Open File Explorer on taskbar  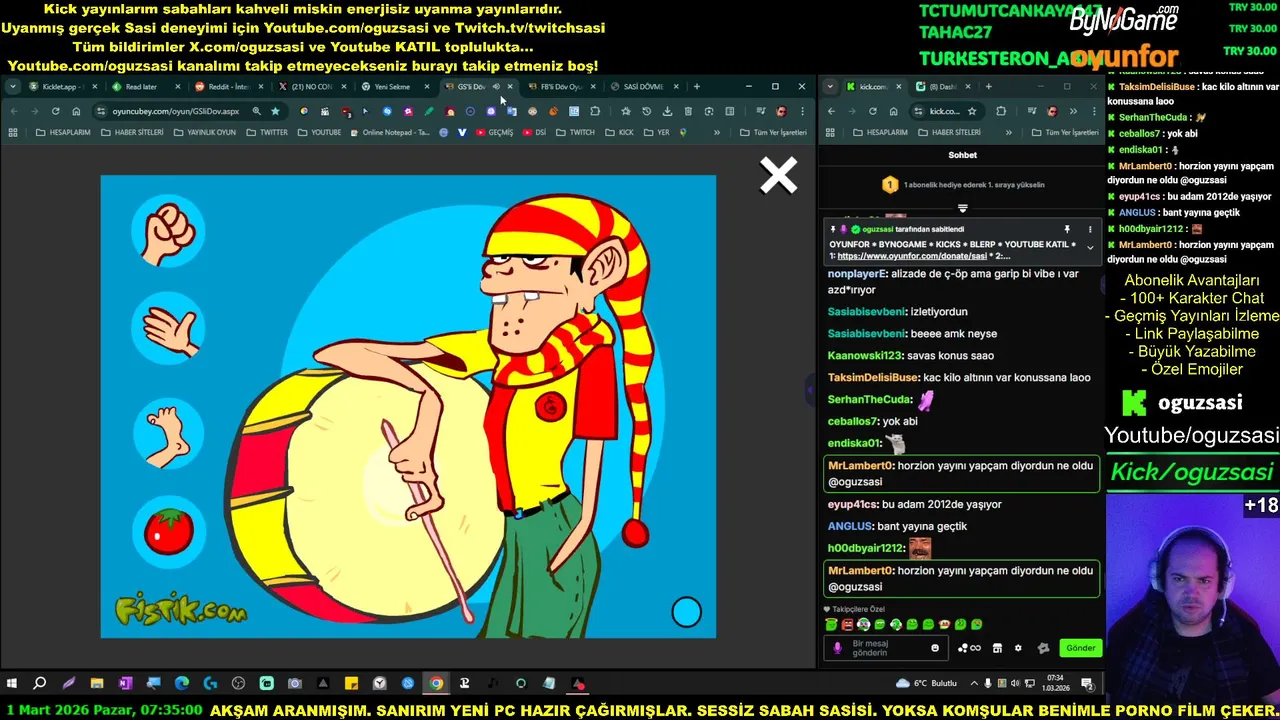[97, 684]
